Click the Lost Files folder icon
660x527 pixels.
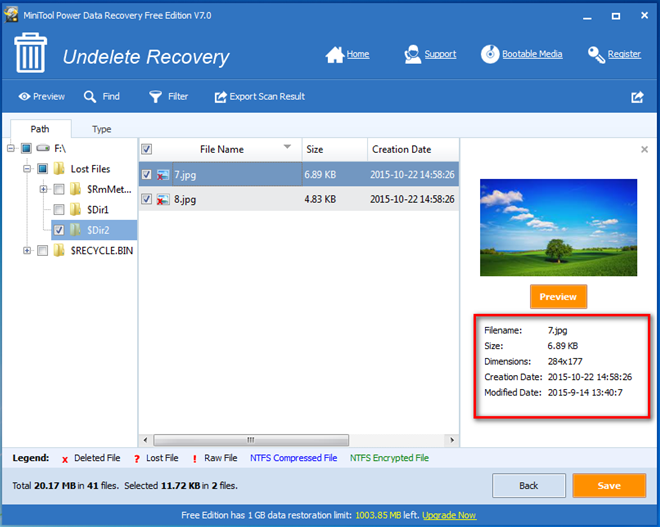(59, 169)
